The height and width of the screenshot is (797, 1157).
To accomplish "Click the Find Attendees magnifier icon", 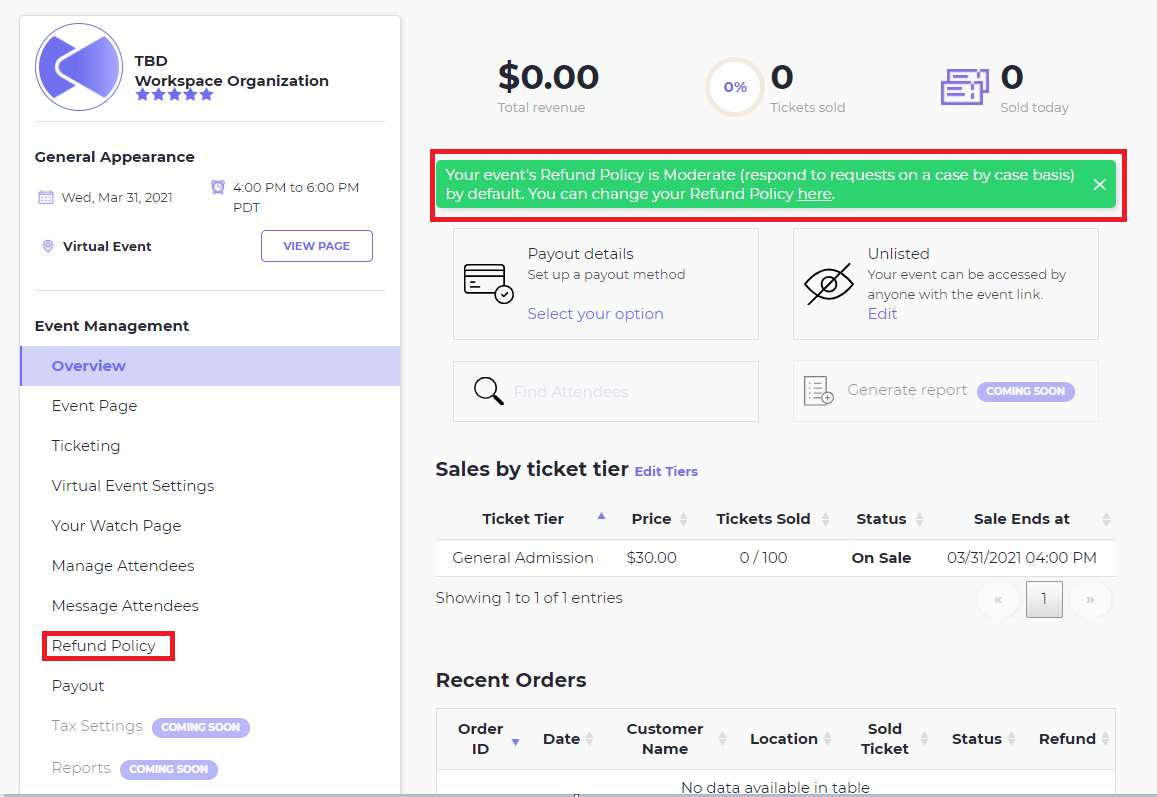I will click(x=489, y=391).
